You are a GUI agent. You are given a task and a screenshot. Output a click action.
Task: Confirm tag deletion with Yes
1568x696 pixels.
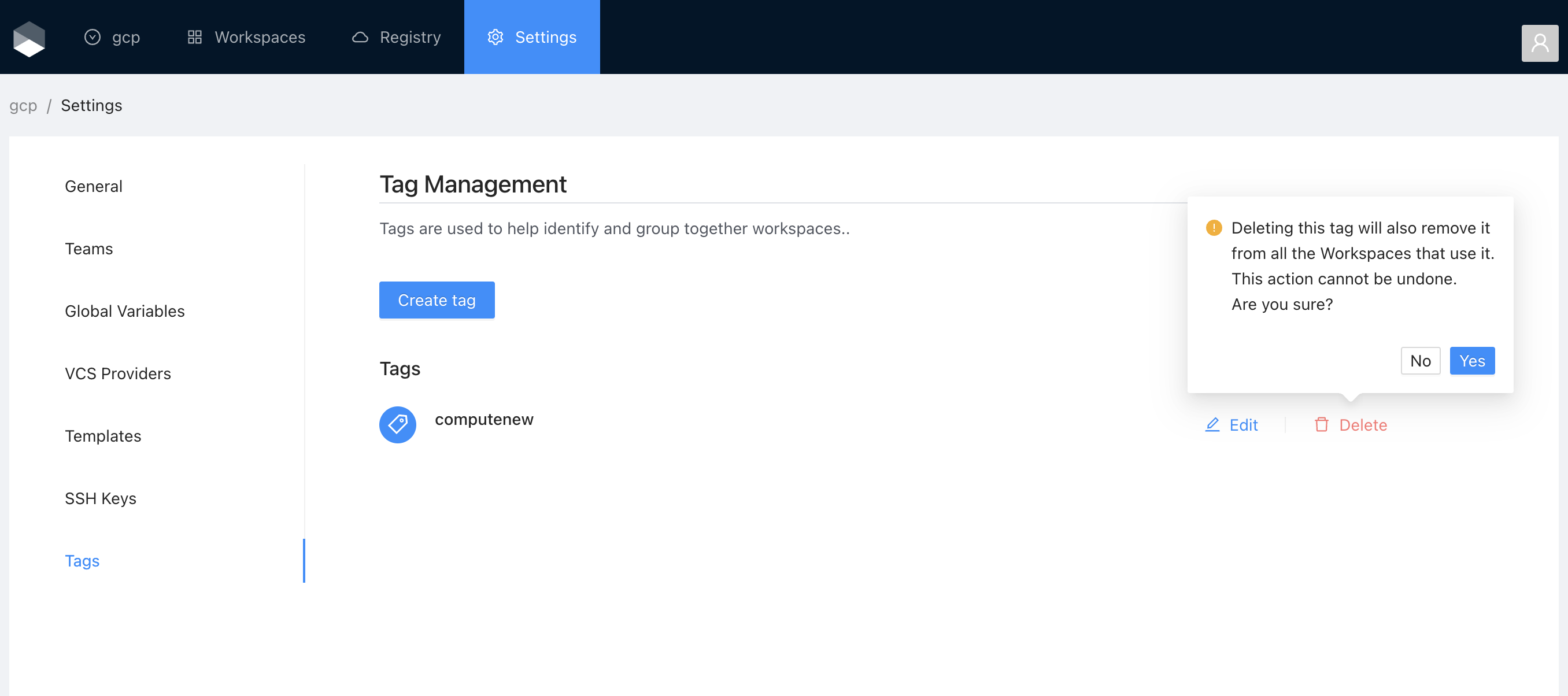pos(1471,361)
